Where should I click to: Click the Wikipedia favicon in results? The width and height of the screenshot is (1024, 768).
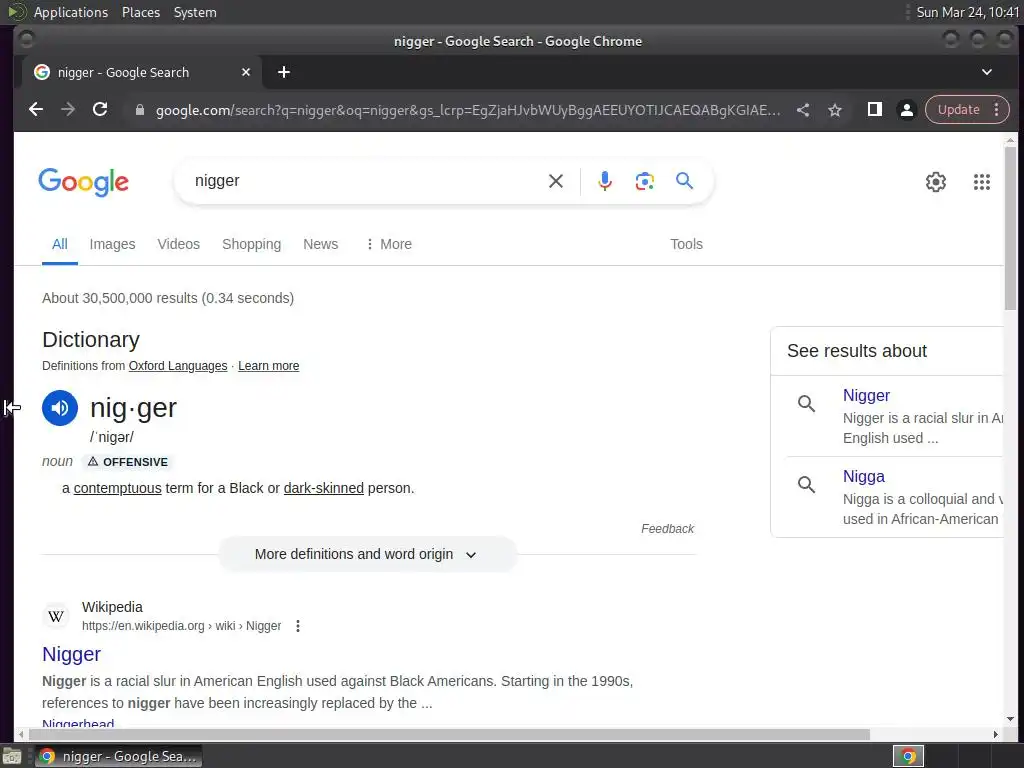coord(56,616)
